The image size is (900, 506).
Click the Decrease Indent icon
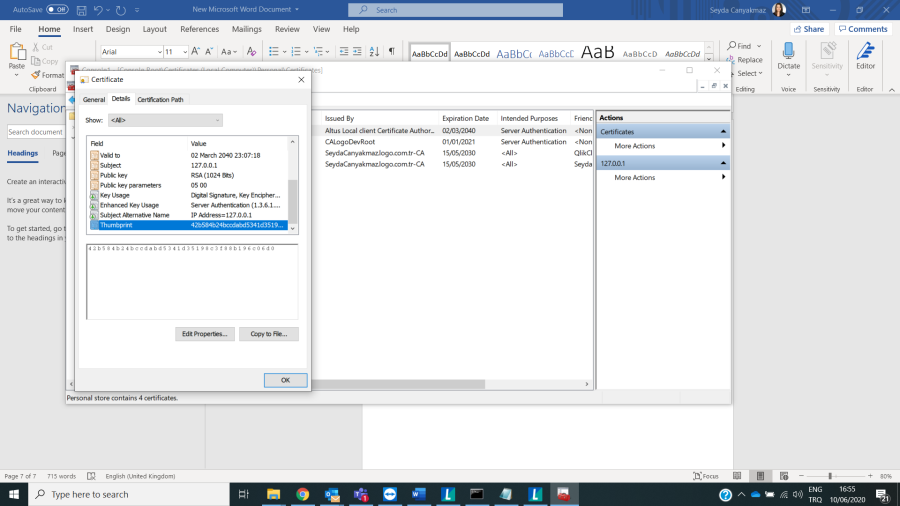click(344, 52)
